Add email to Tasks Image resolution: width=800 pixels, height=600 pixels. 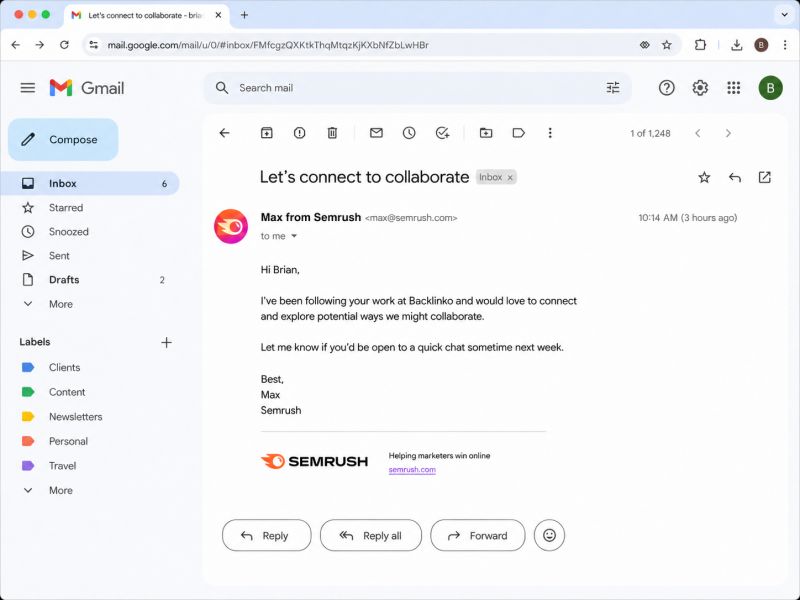pos(442,133)
